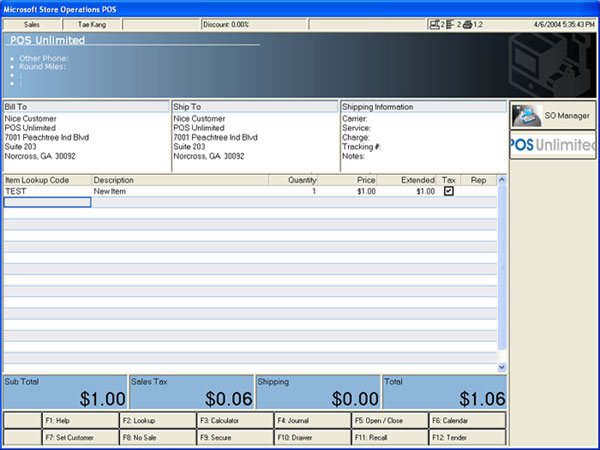Click F7: Set Customer button

click(x=80, y=437)
